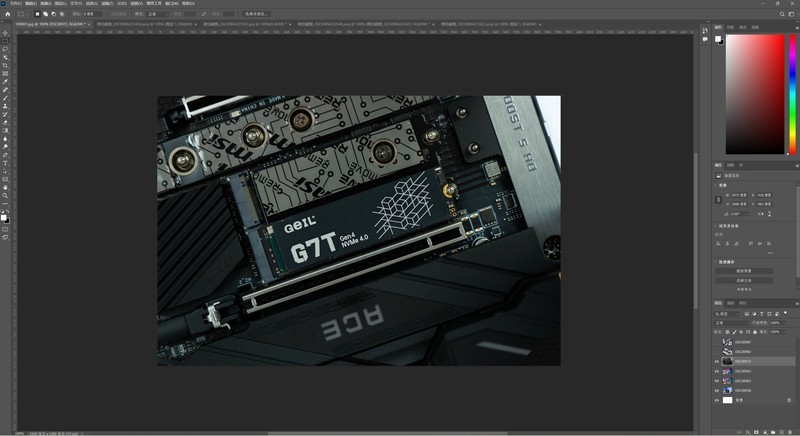Screen dimensions: 800x436
Task: Select the Brush tool
Action: click(x=6, y=97)
